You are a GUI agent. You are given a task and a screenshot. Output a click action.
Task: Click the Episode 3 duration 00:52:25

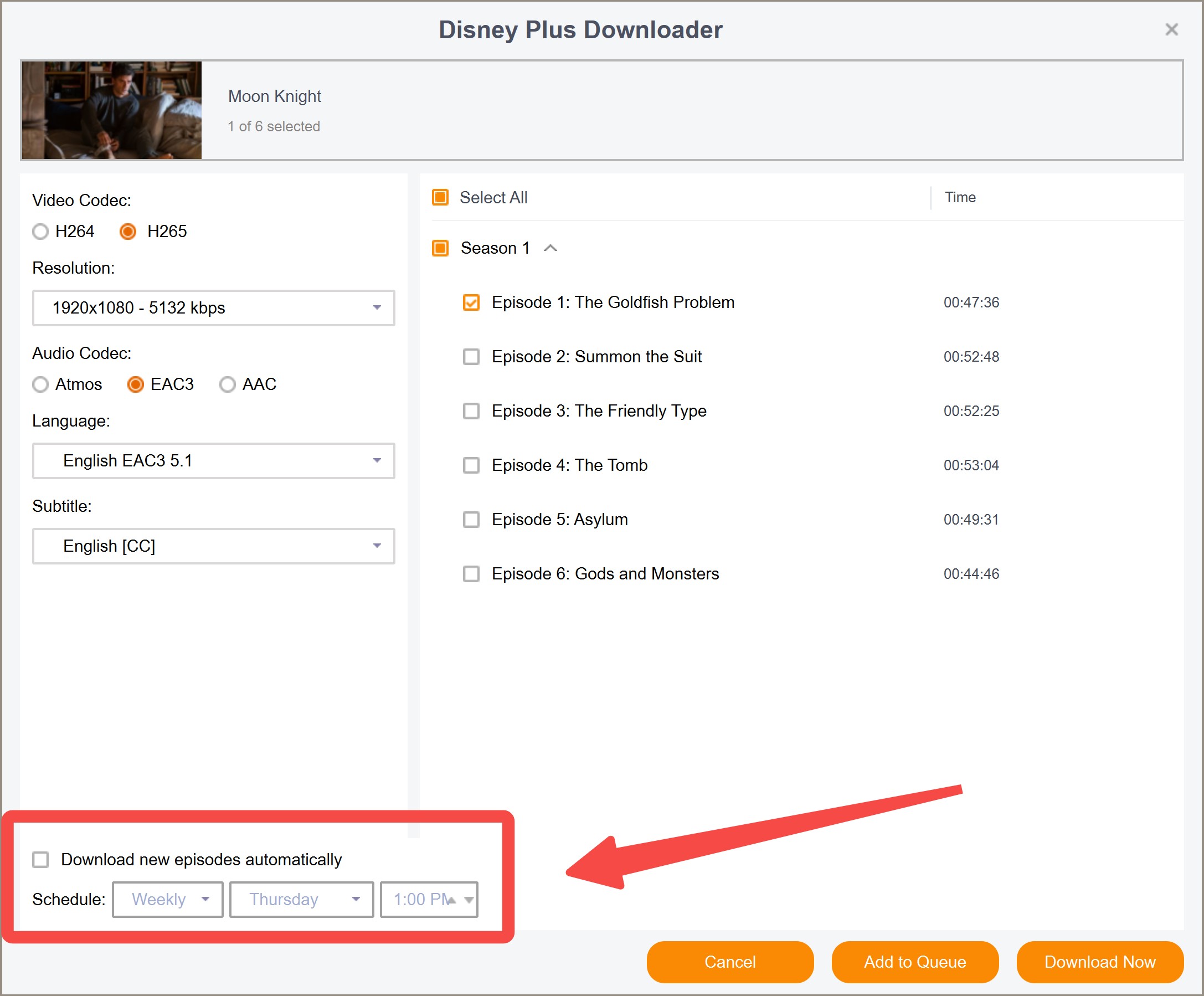point(971,411)
